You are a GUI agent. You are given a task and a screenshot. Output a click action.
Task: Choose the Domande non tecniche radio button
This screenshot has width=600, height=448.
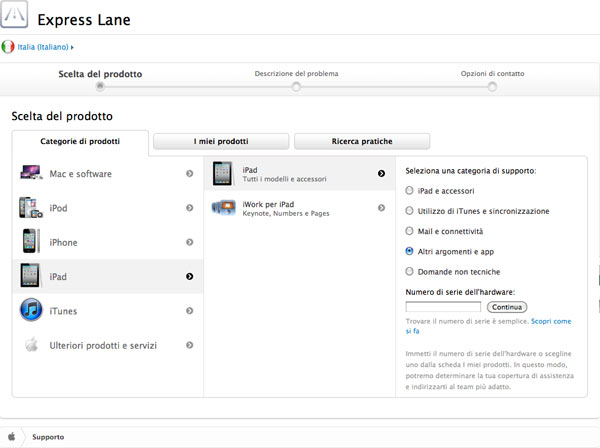point(409,271)
